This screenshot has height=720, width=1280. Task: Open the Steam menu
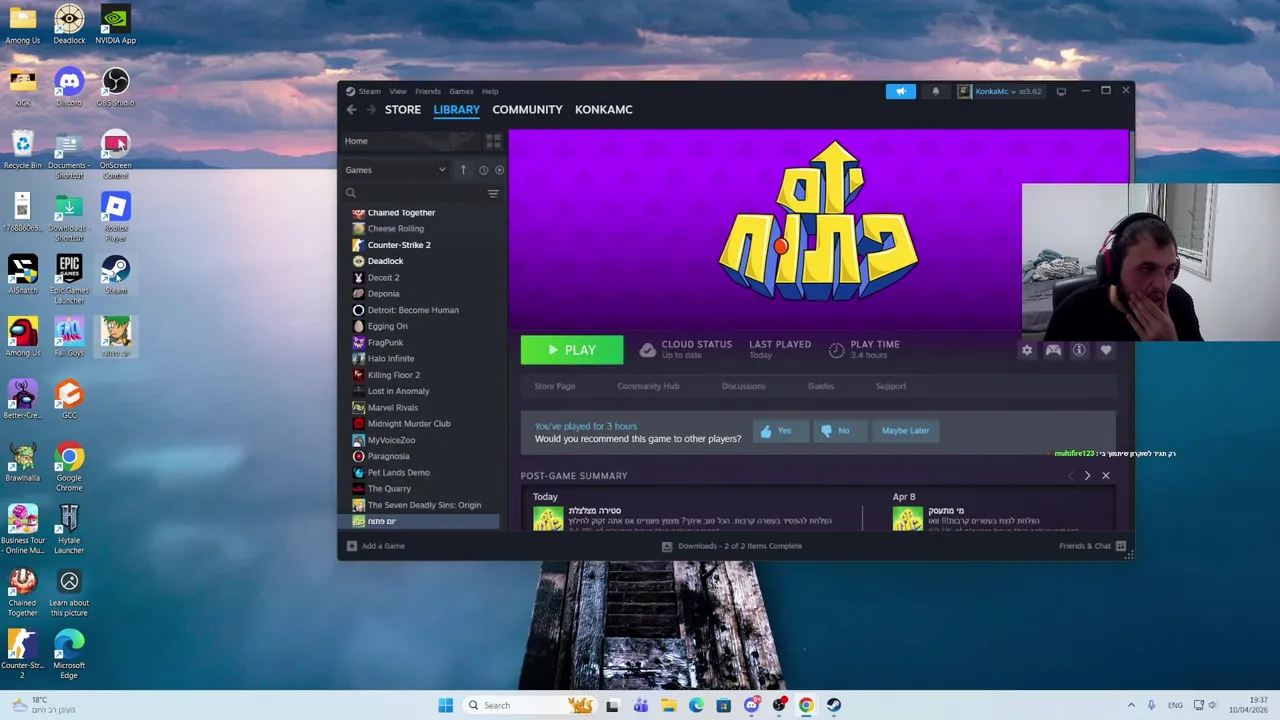[370, 92]
